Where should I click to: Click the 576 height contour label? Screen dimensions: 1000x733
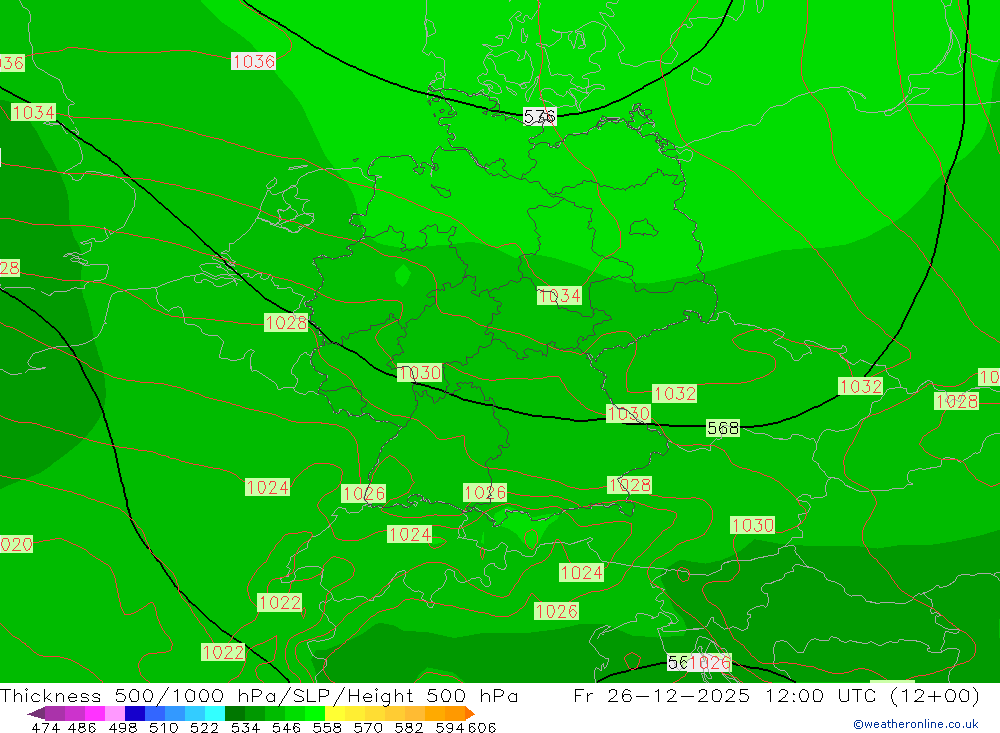click(x=540, y=116)
